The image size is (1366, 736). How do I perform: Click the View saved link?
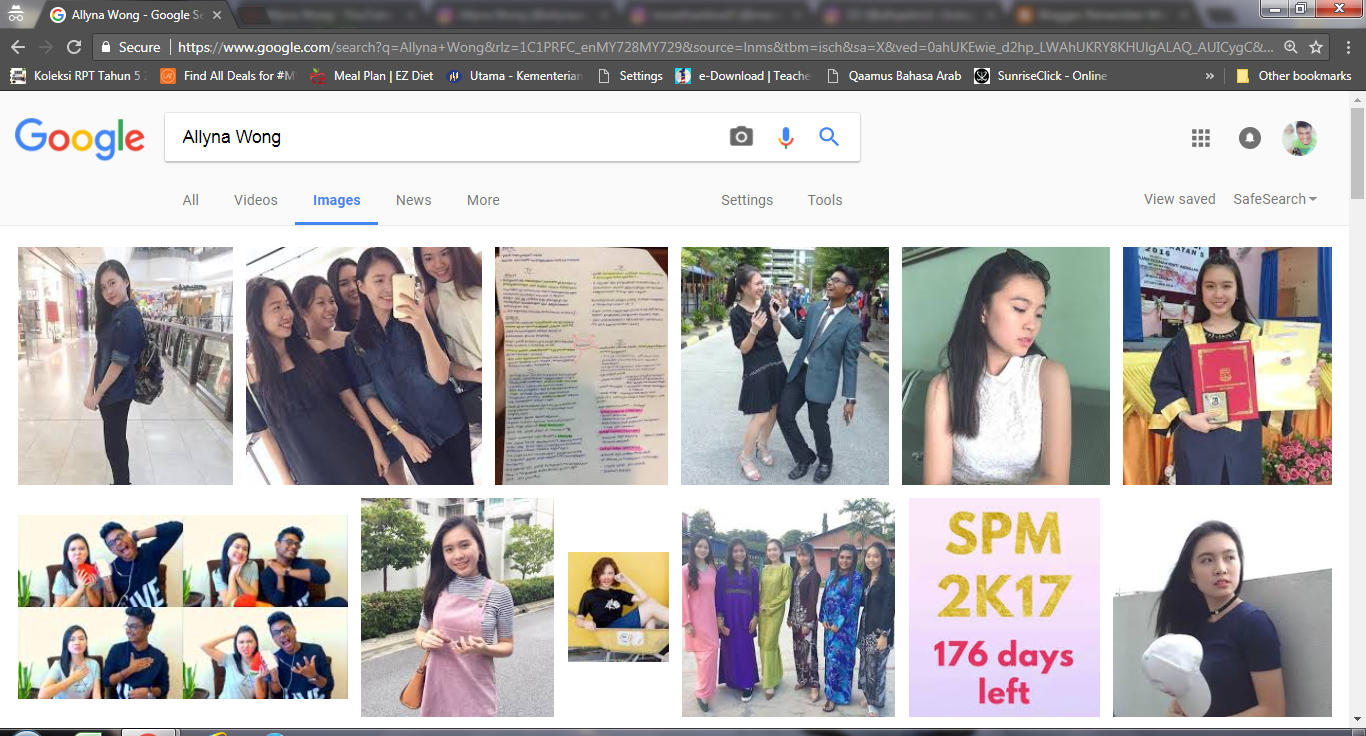(1179, 199)
